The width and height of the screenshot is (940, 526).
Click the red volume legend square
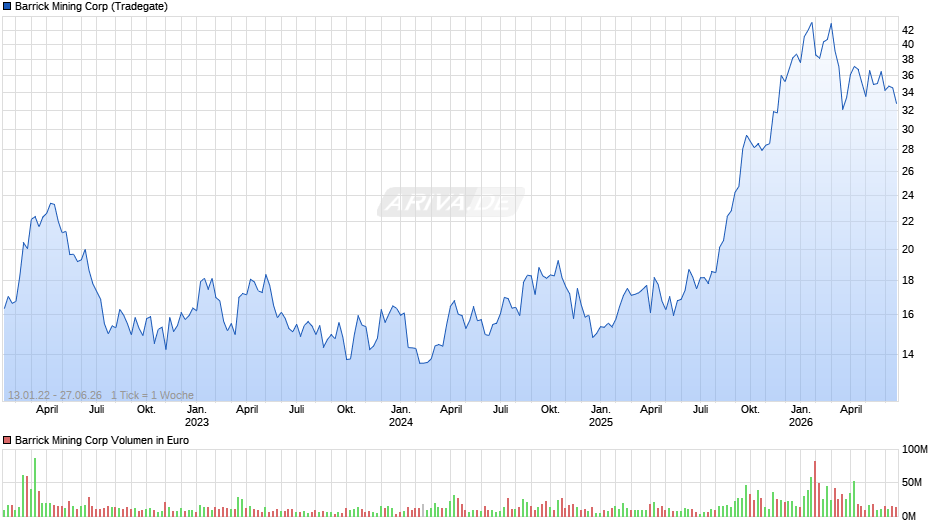coord(7,440)
